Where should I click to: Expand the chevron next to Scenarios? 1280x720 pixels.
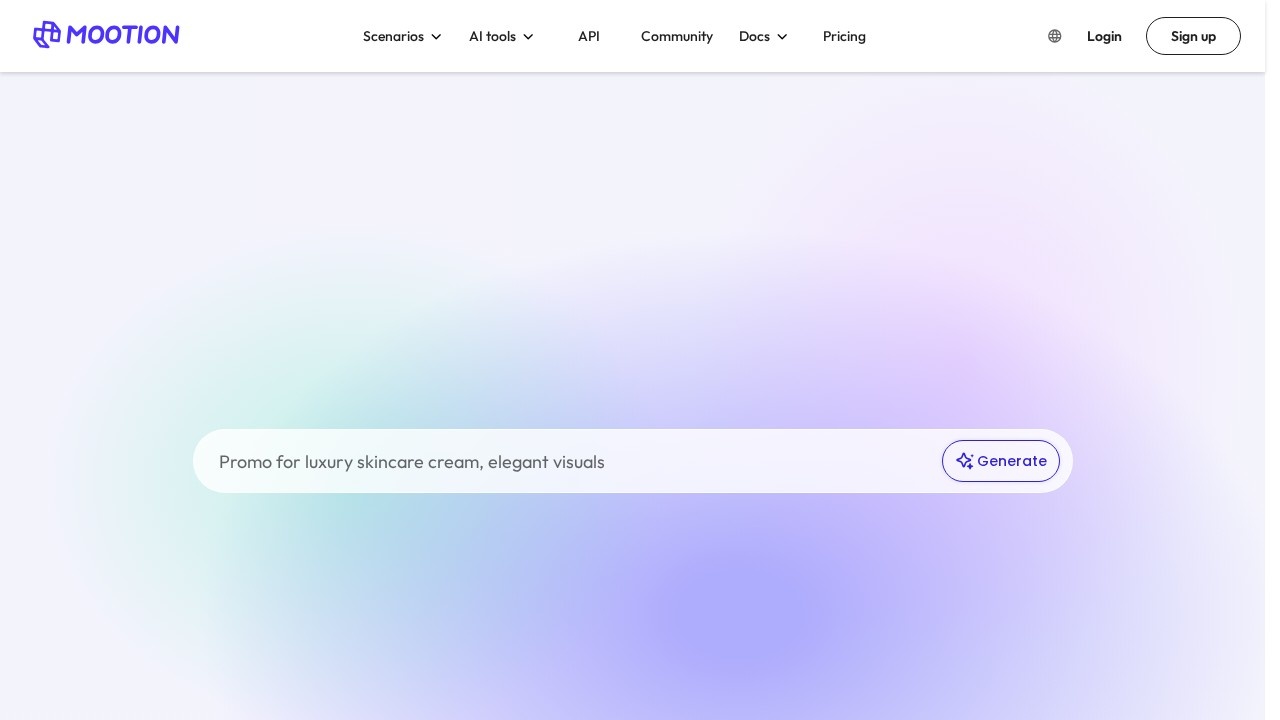pos(436,37)
